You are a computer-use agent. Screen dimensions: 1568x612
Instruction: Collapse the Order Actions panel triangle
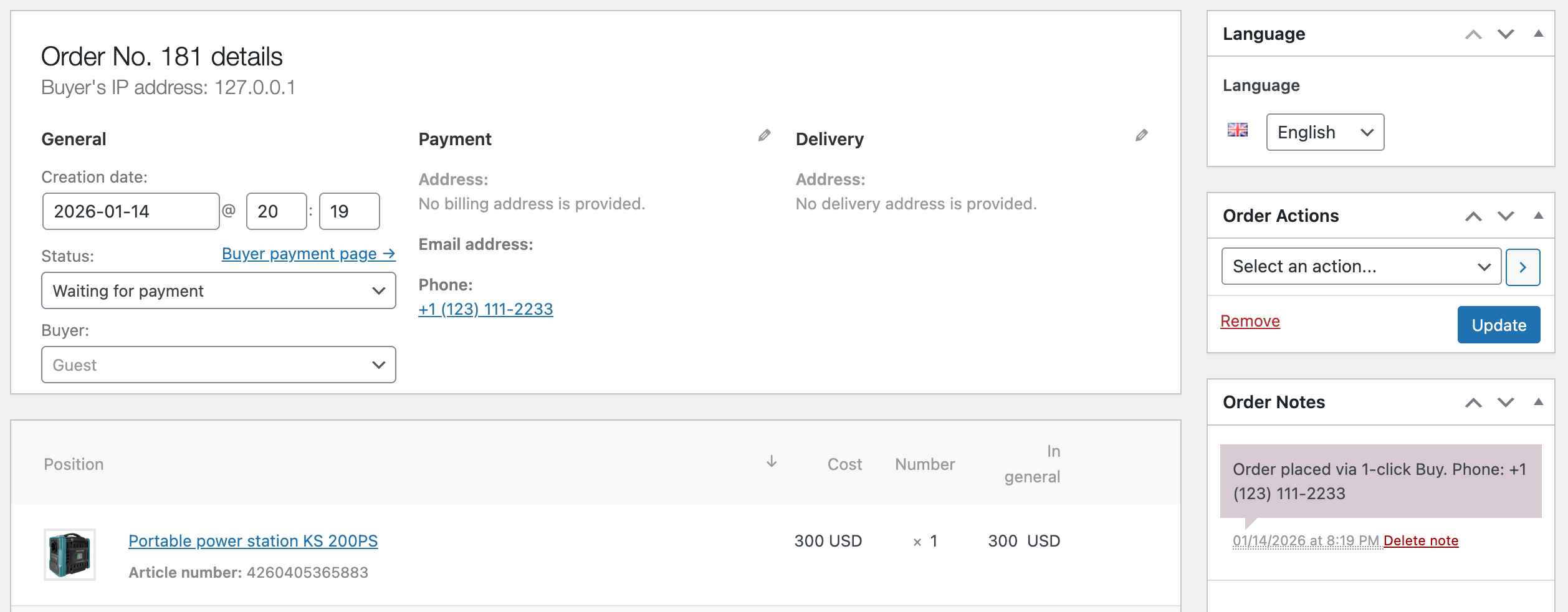click(x=1538, y=216)
